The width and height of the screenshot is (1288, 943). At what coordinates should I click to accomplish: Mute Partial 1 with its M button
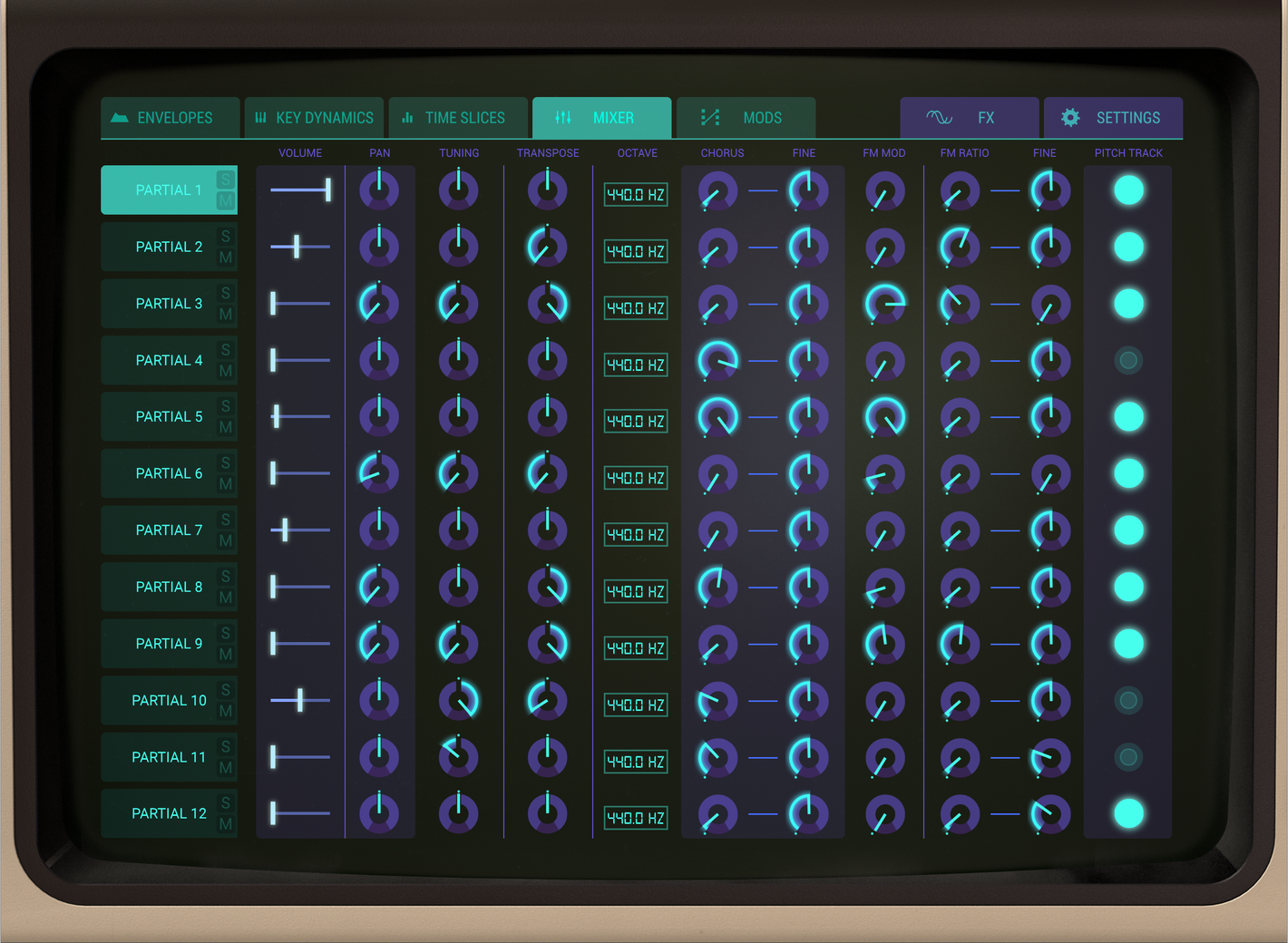coord(226,199)
